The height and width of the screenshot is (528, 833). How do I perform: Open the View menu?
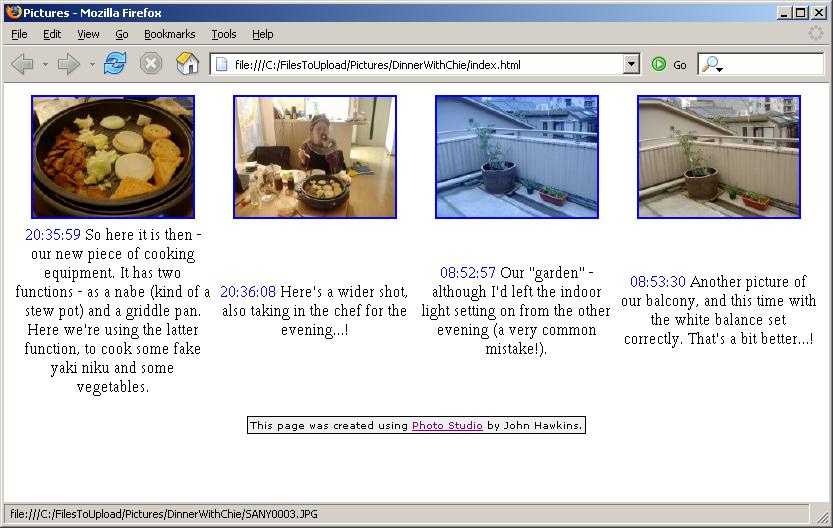click(x=88, y=34)
